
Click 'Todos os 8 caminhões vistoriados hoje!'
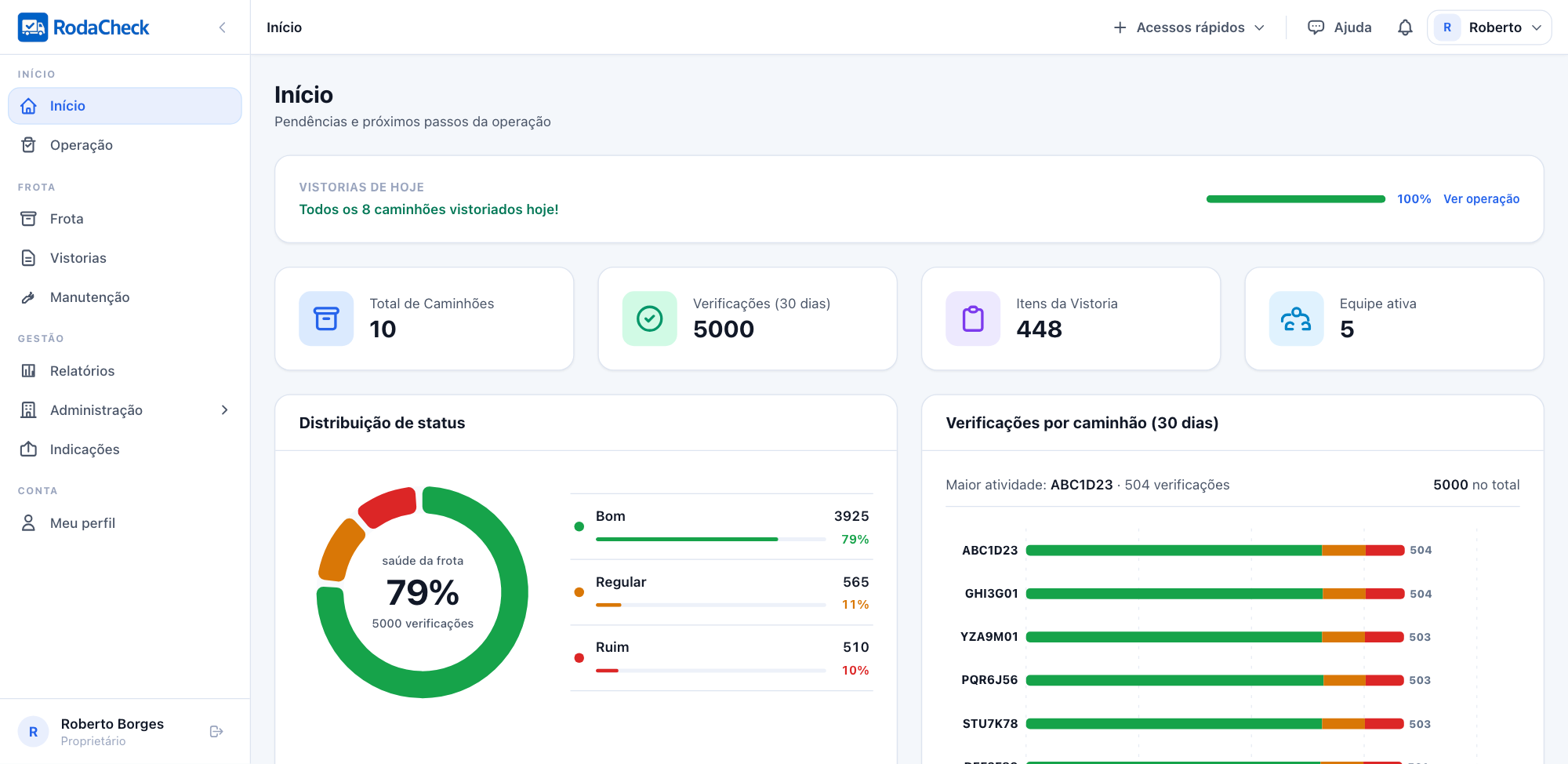[429, 209]
